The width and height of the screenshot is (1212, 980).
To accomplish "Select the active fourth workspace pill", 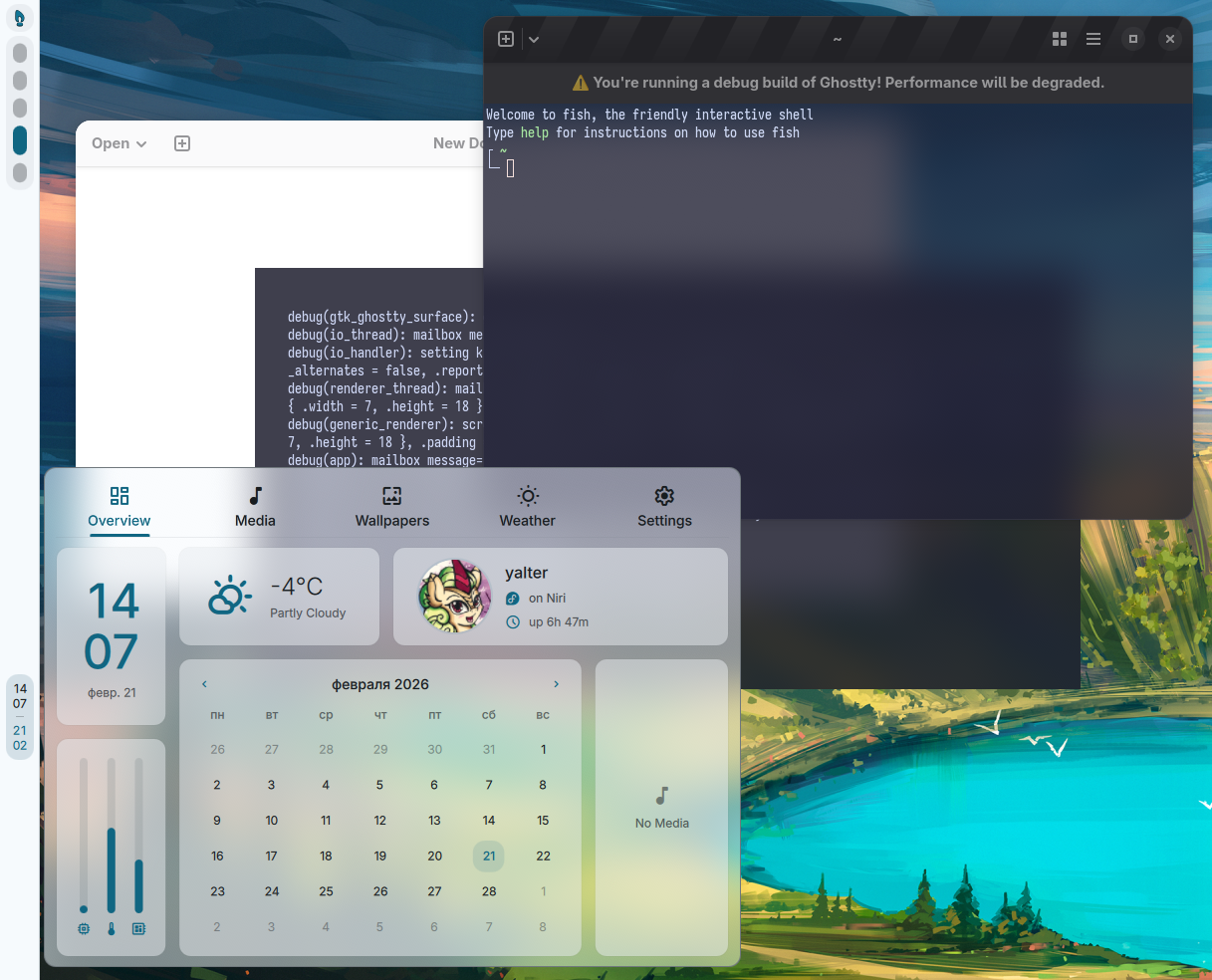I will [20, 140].
